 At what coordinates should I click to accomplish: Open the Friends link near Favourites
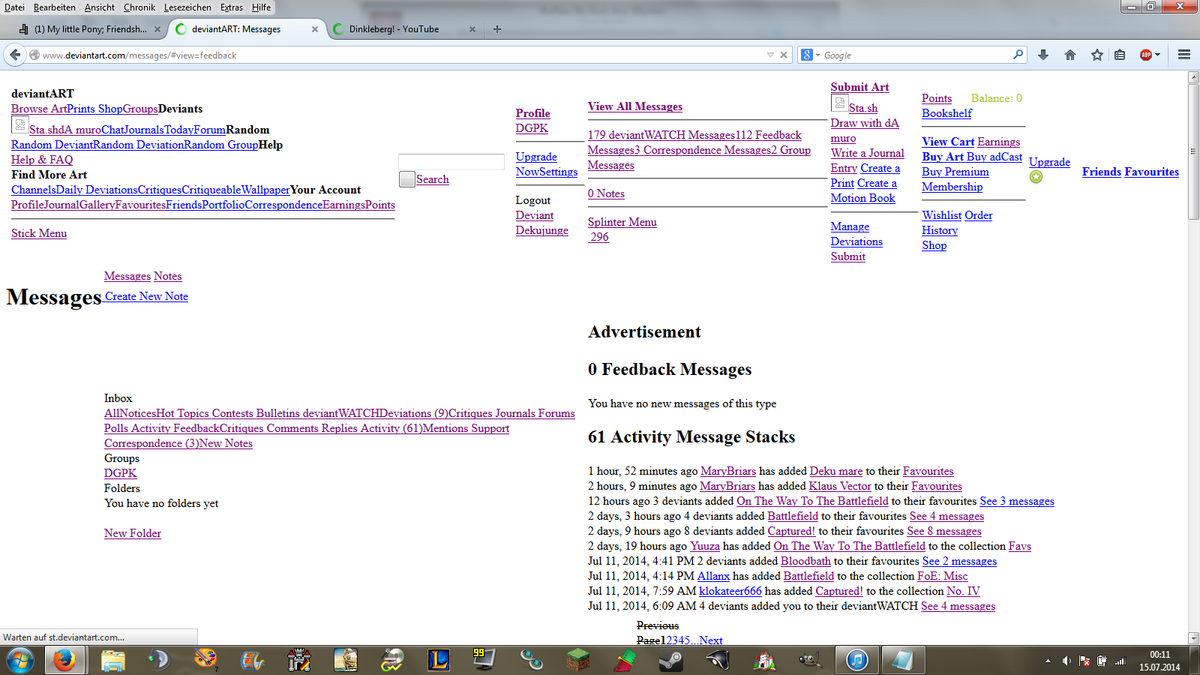(x=1101, y=172)
